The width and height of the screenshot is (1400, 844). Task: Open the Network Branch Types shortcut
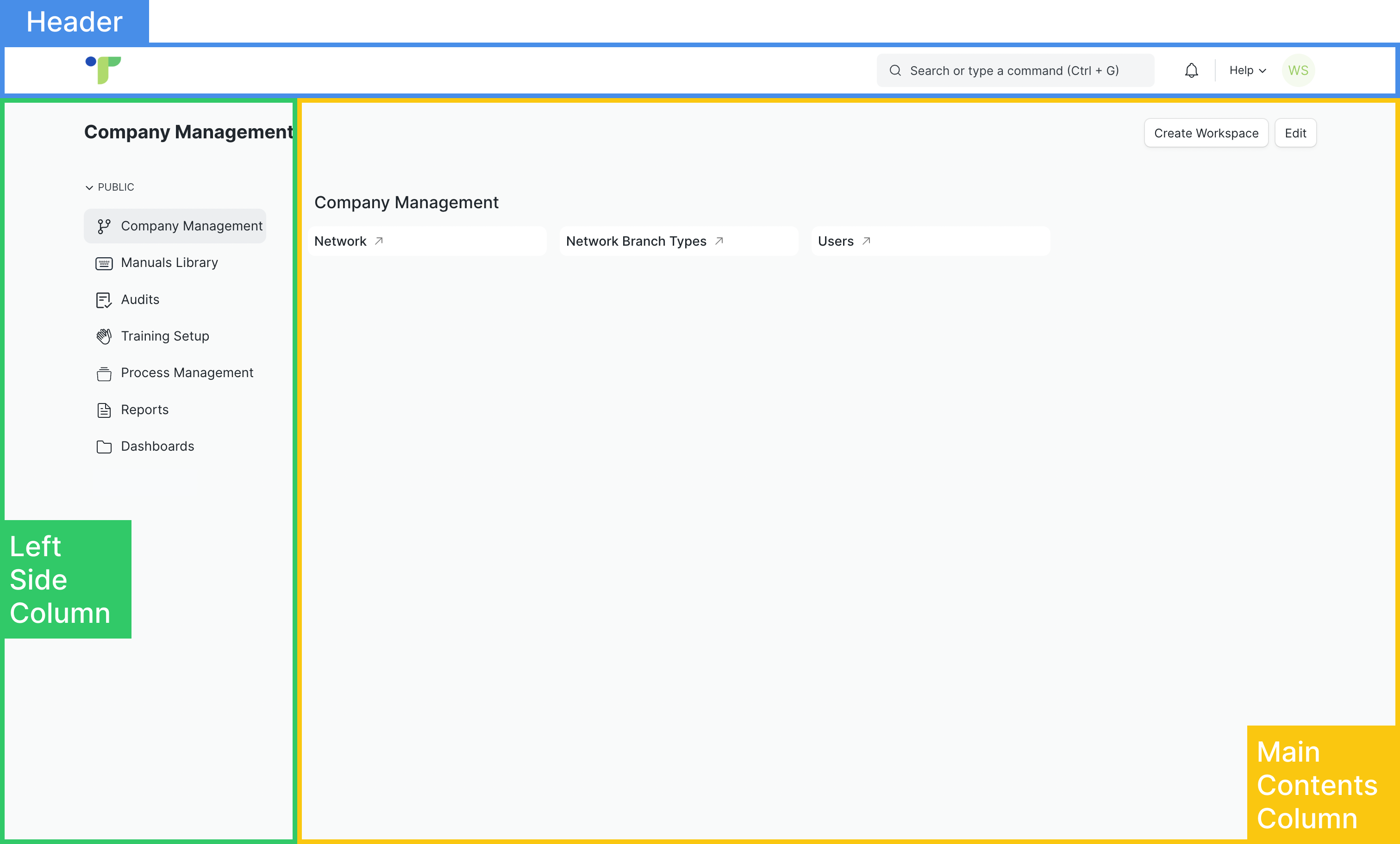(679, 241)
